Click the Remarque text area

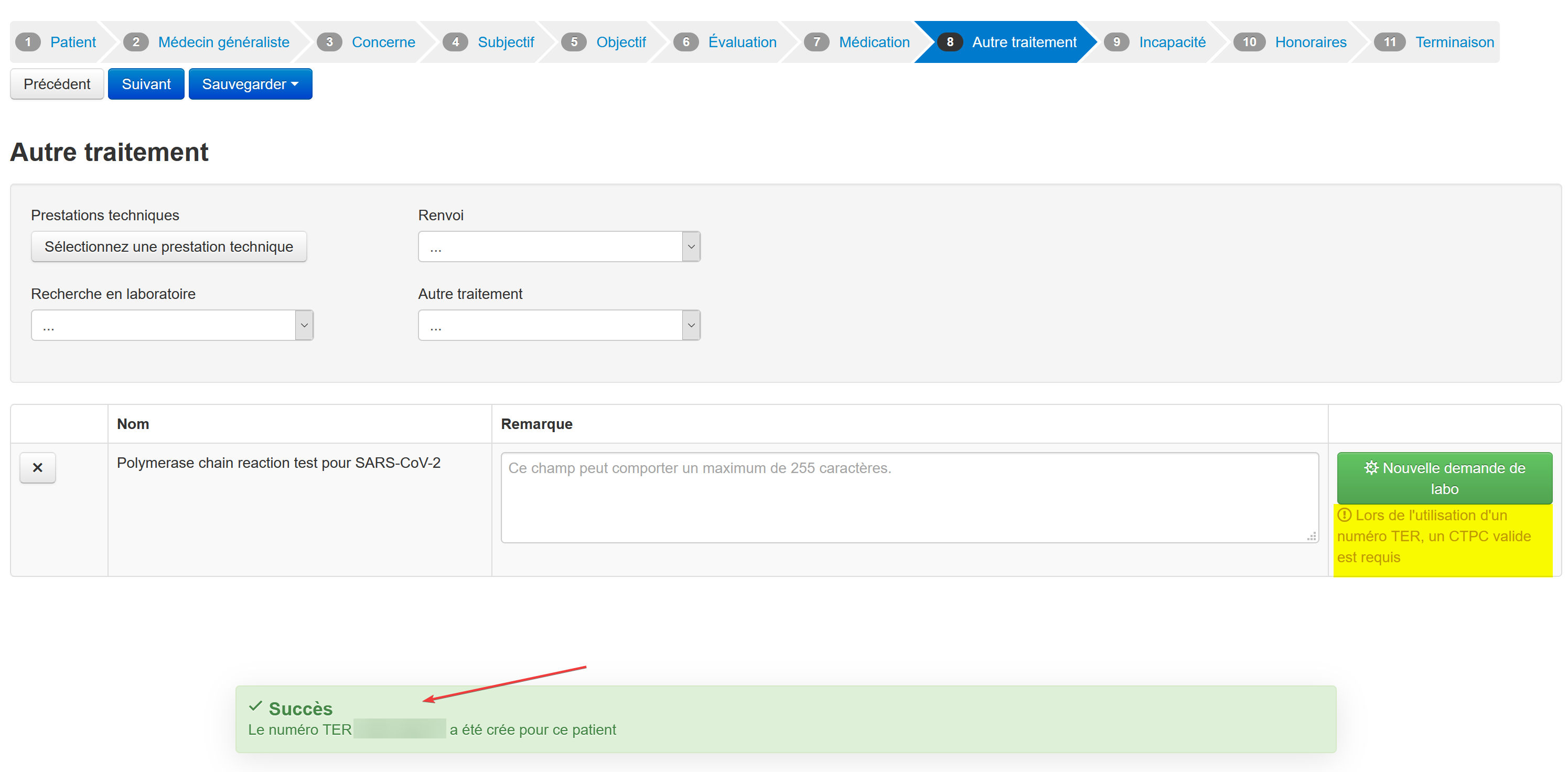click(x=909, y=497)
